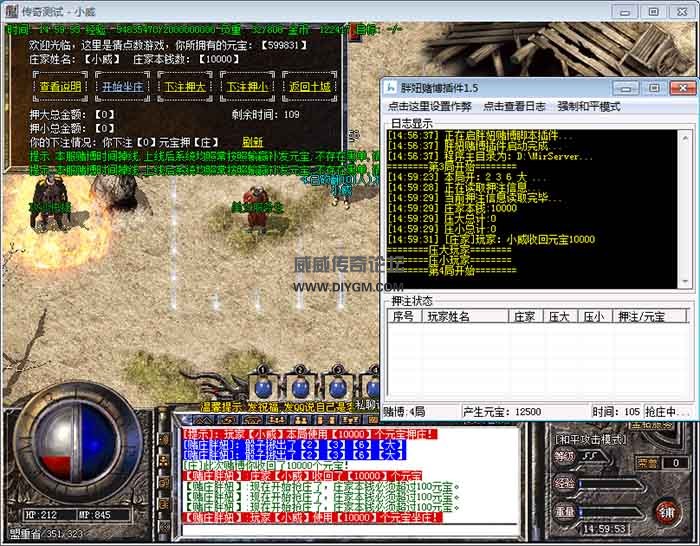Click the 序号 column header

[404, 317]
